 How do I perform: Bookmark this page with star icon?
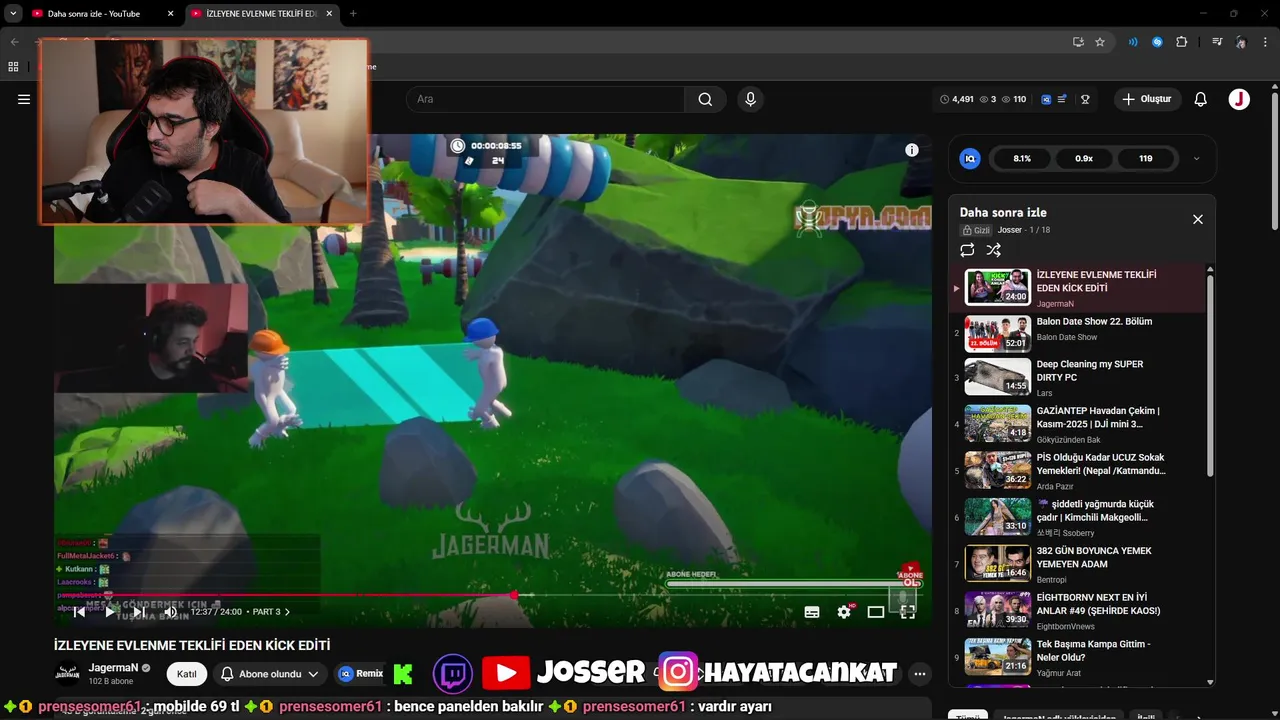1100,42
